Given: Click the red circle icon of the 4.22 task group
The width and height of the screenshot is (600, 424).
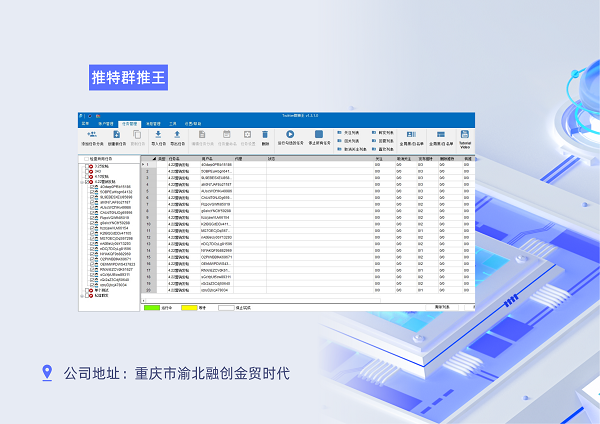Looking at the screenshot, I should [x=91, y=182].
